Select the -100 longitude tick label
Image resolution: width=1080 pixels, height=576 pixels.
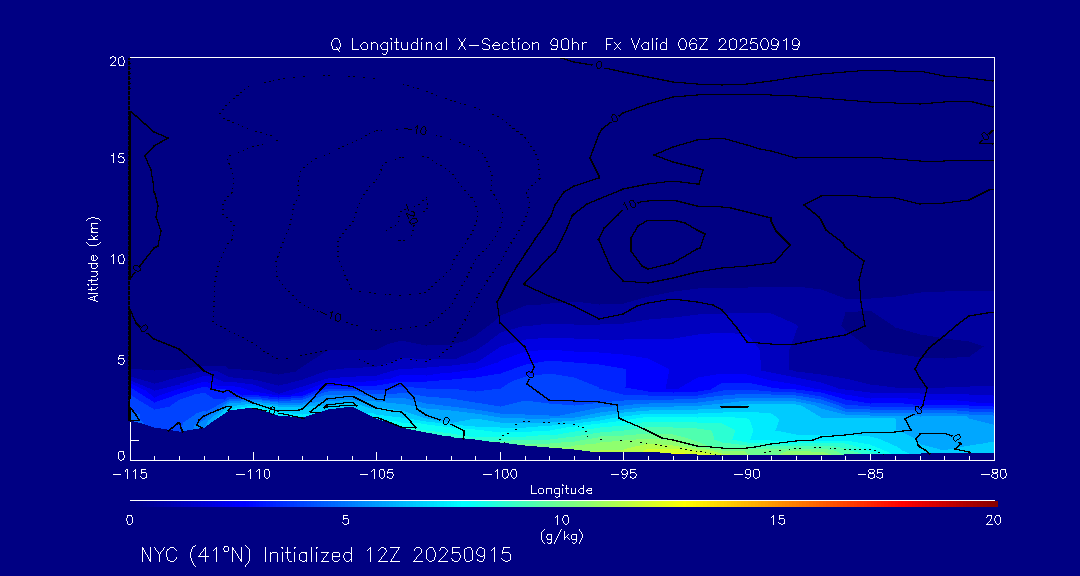500,475
